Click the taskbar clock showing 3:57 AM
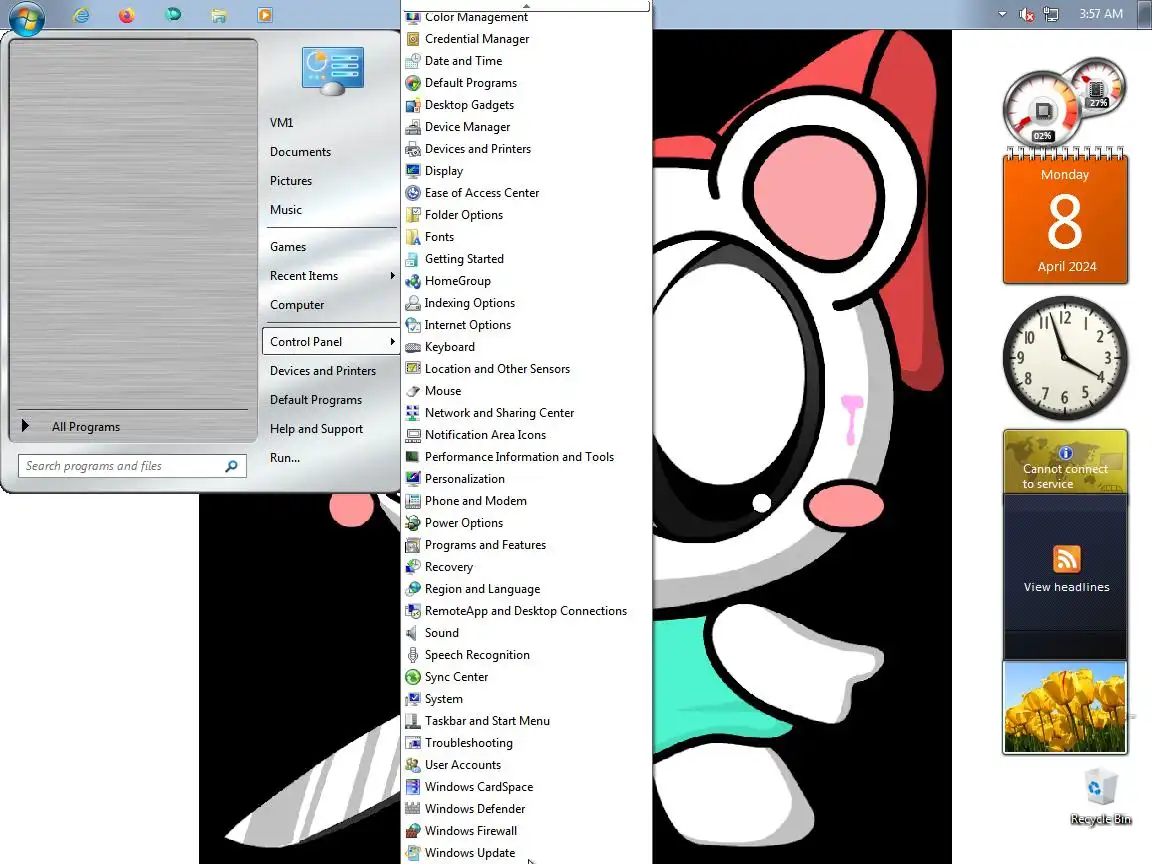 coord(1101,14)
